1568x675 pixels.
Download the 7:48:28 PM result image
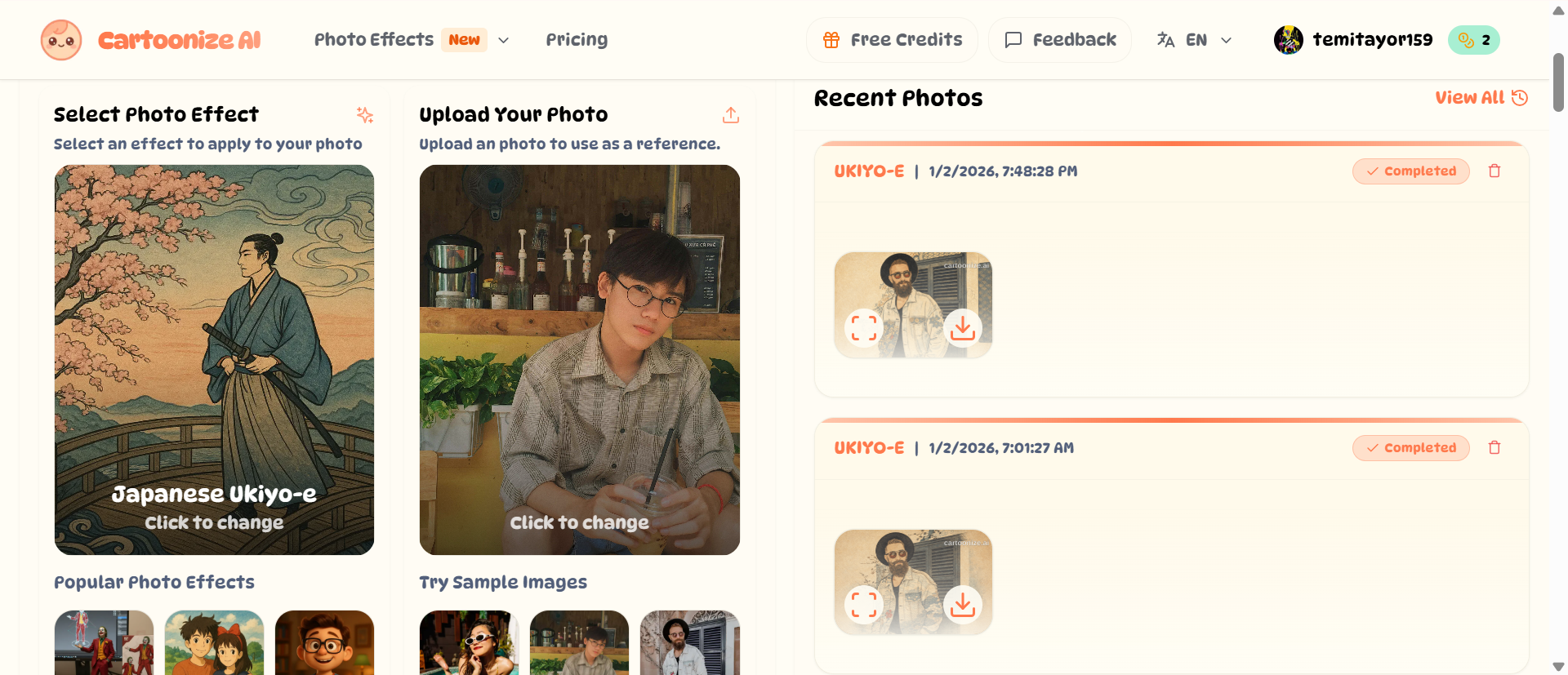963,328
